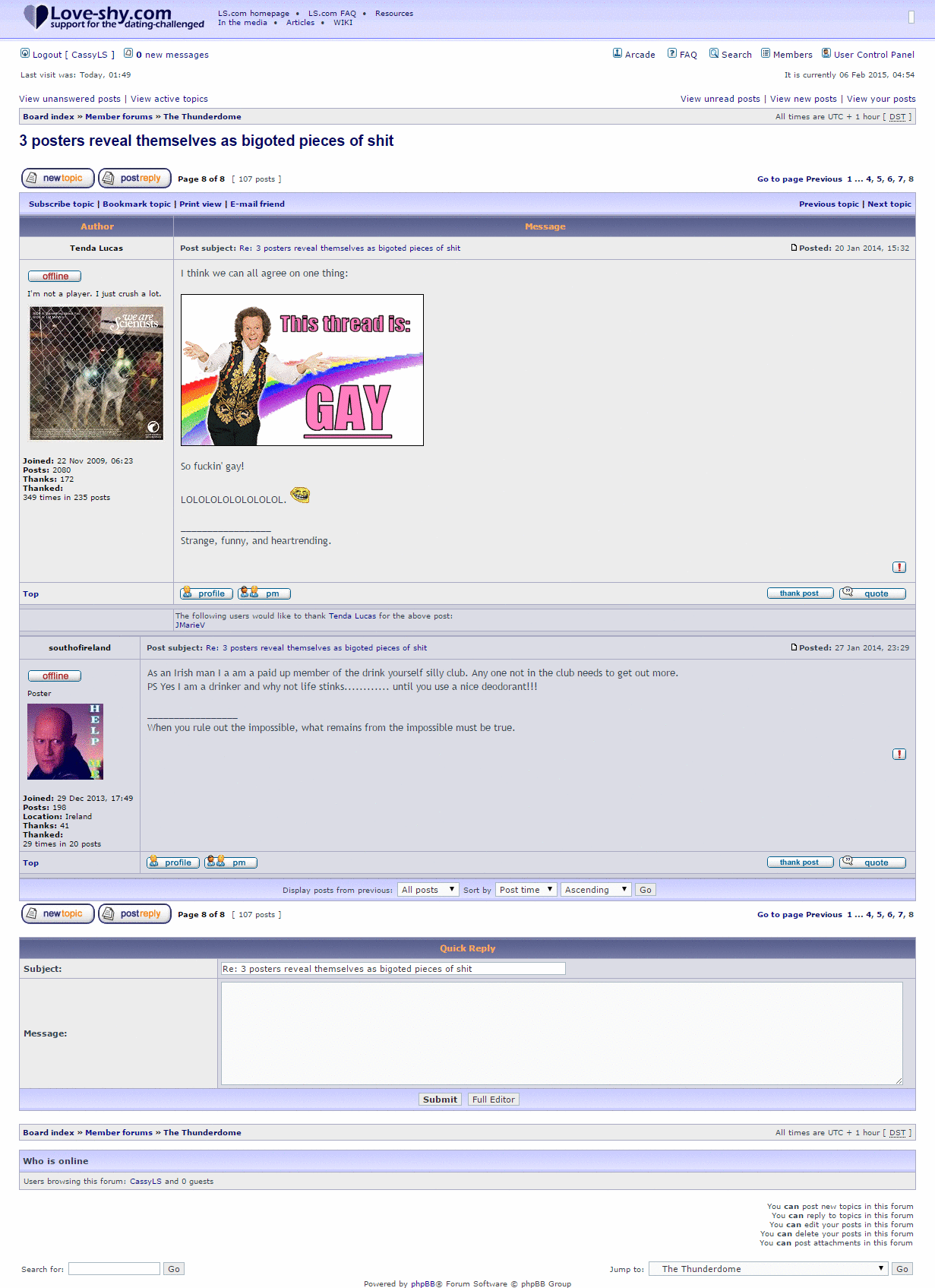
Task: Thank southofireland's post
Action: coord(800,862)
